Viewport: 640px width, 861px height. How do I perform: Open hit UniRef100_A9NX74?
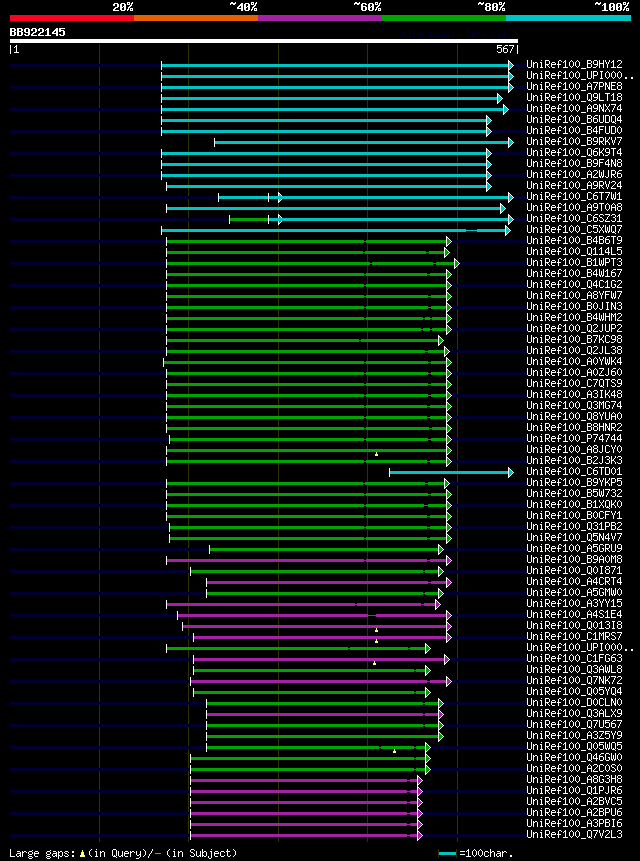coord(574,109)
